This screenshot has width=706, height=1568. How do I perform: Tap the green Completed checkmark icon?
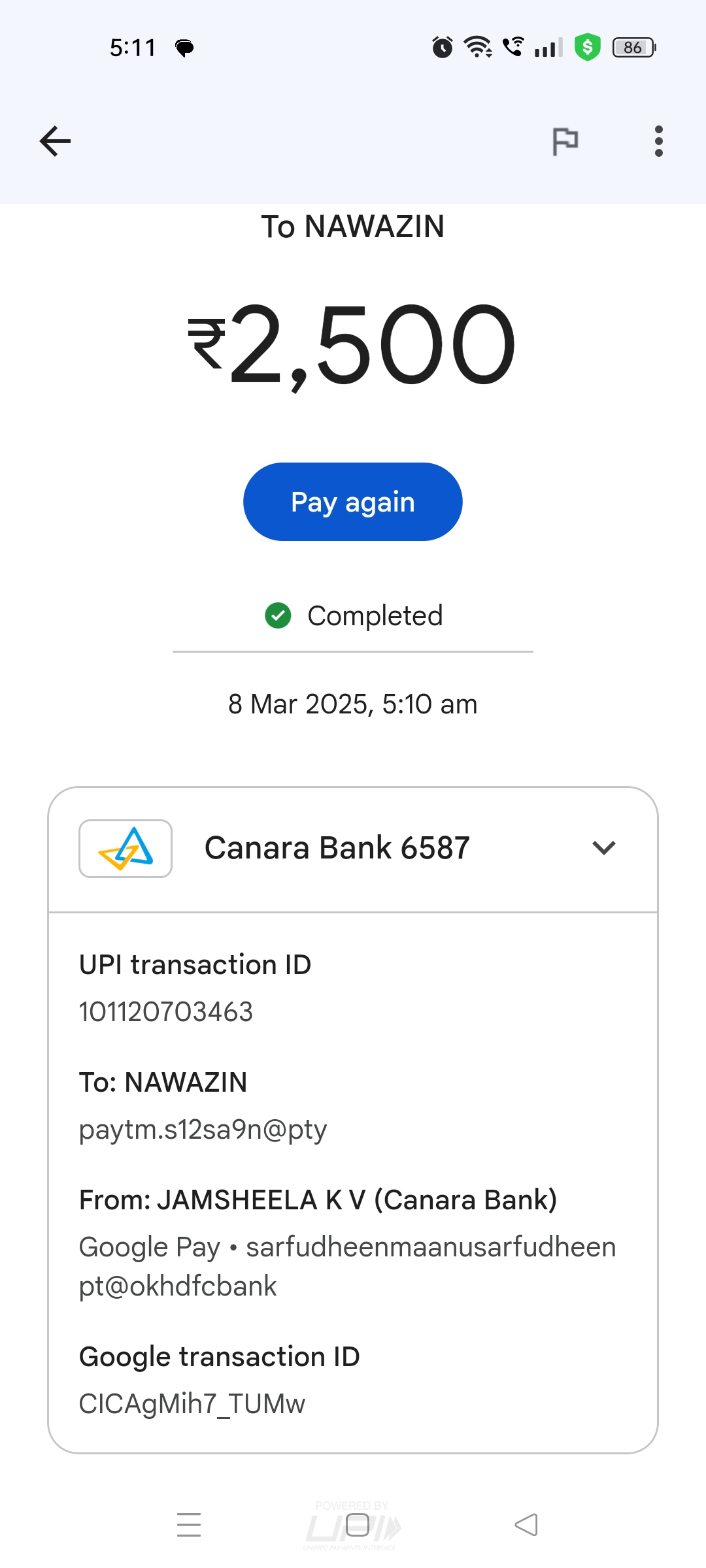(x=278, y=615)
